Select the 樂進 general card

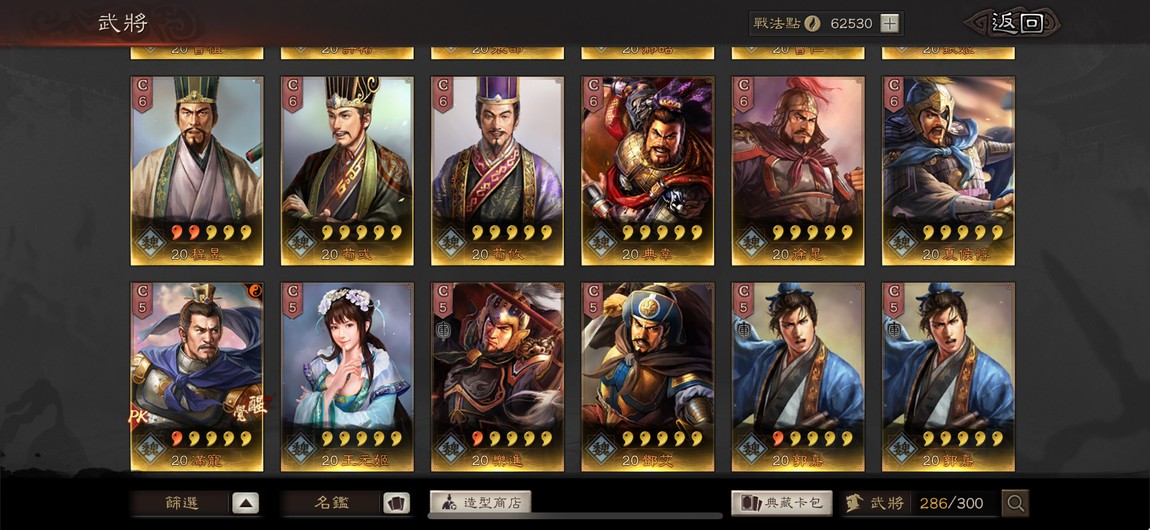pos(497,377)
